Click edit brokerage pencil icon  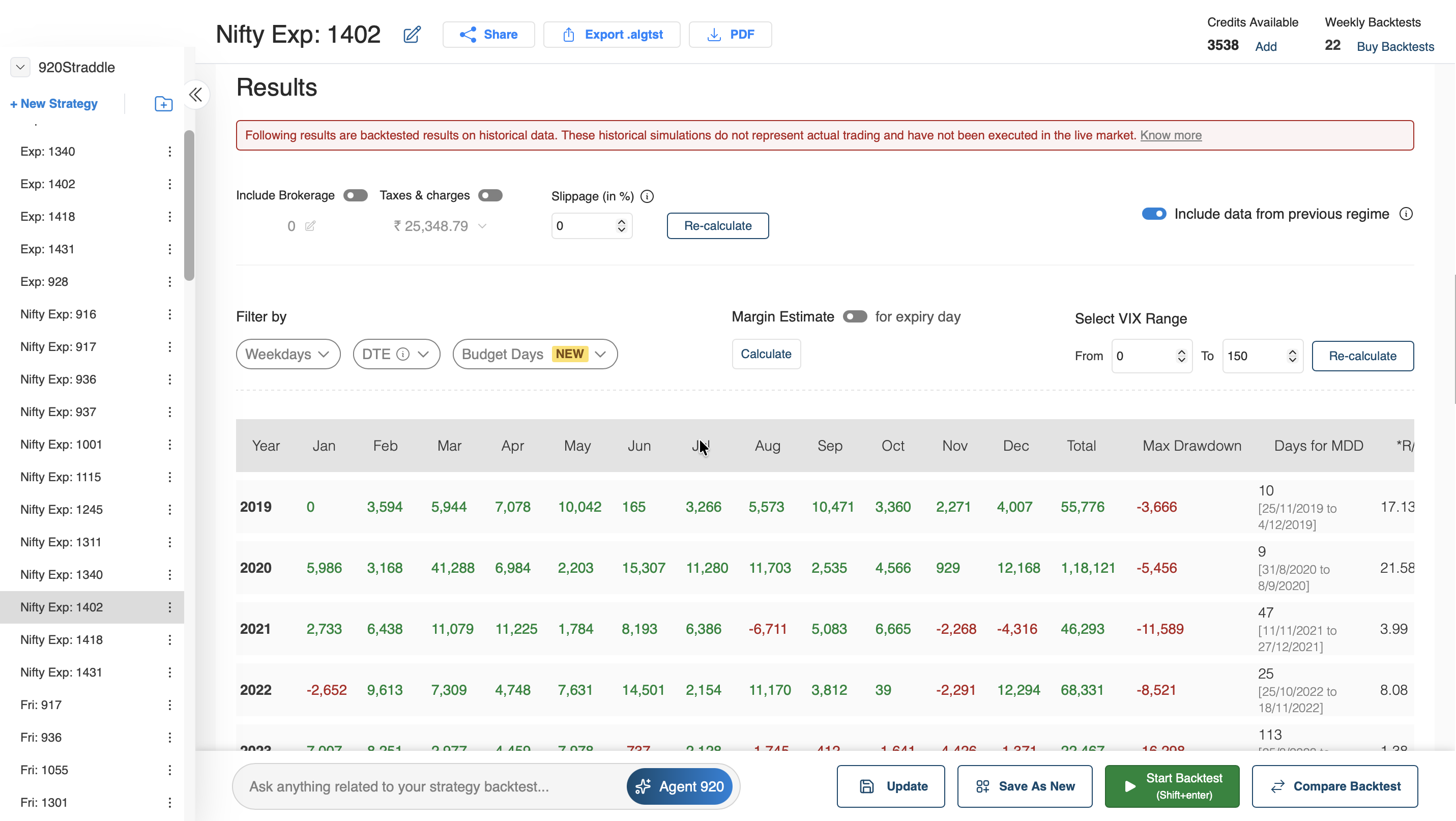(x=310, y=226)
